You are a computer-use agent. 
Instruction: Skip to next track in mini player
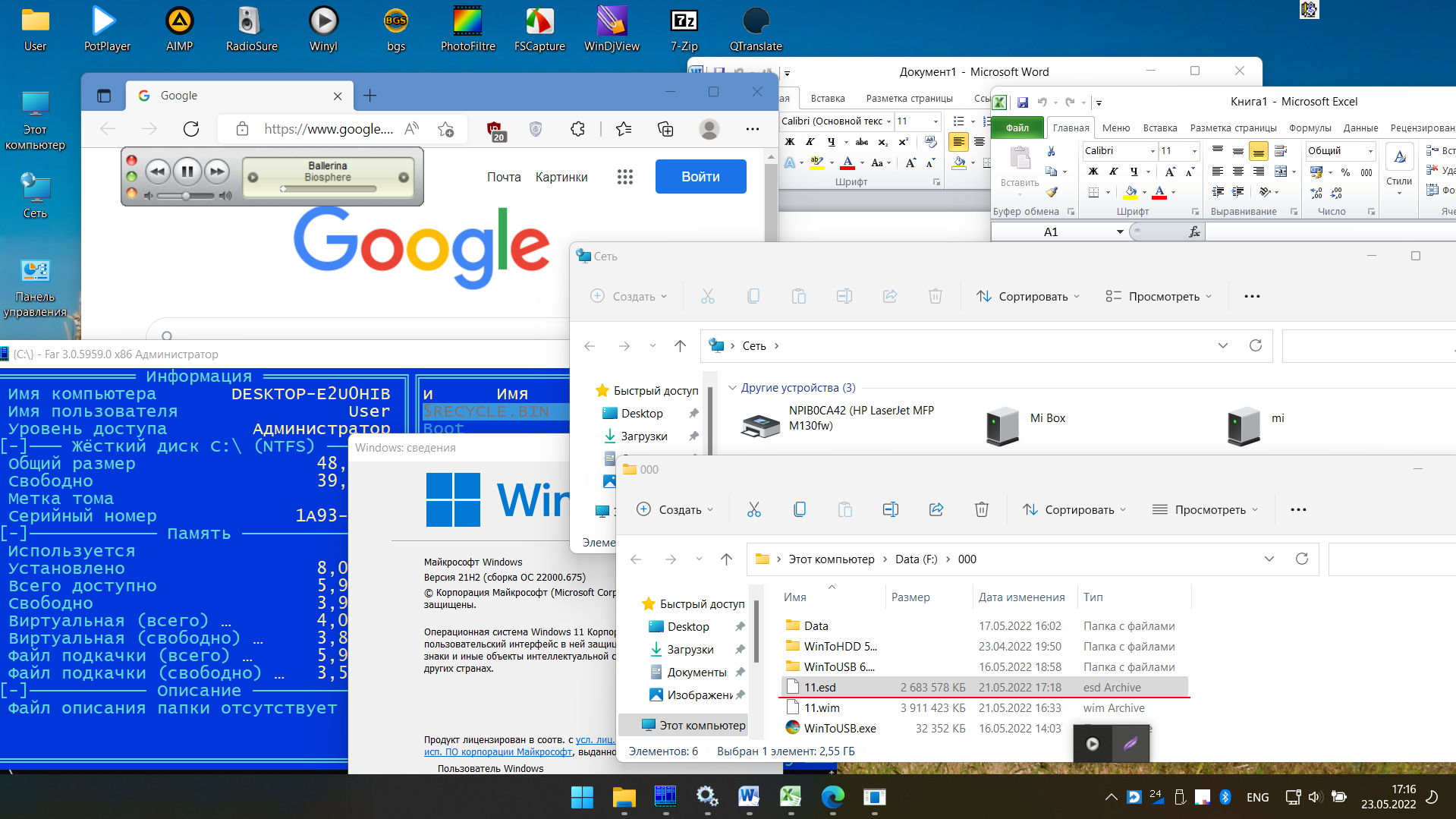(x=217, y=172)
